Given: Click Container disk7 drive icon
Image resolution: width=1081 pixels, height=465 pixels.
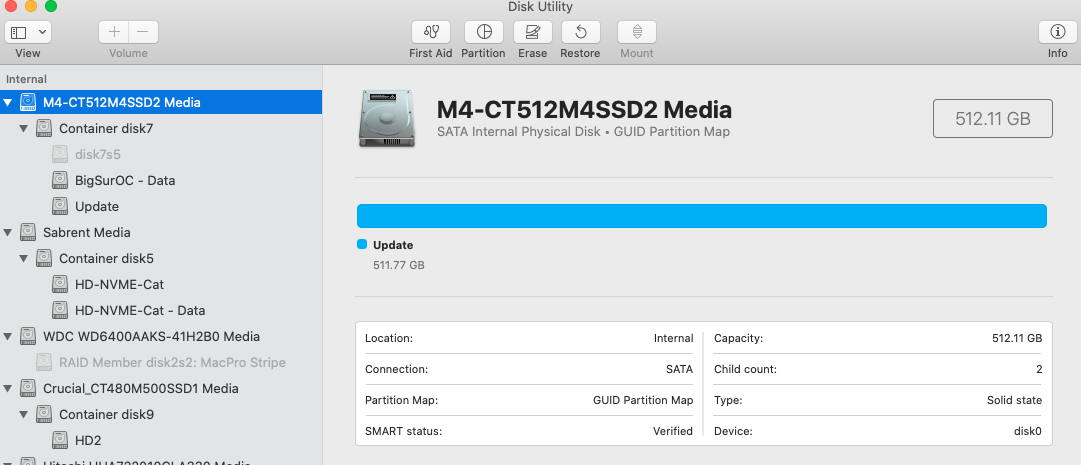Looking at the screenshot, I should tap(43, 128).
